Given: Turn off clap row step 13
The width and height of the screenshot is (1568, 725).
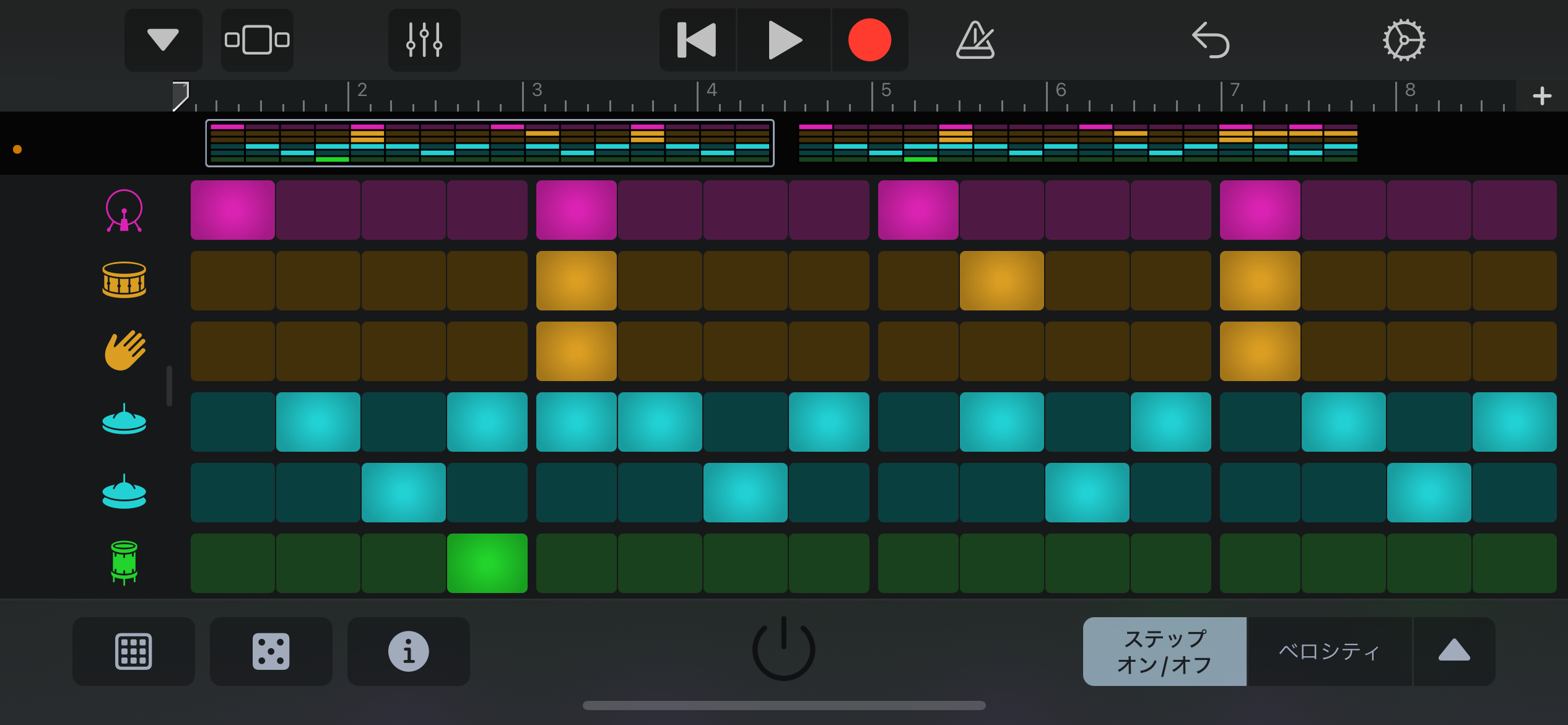Looking at the screenshot, I should pos(1260,351).
